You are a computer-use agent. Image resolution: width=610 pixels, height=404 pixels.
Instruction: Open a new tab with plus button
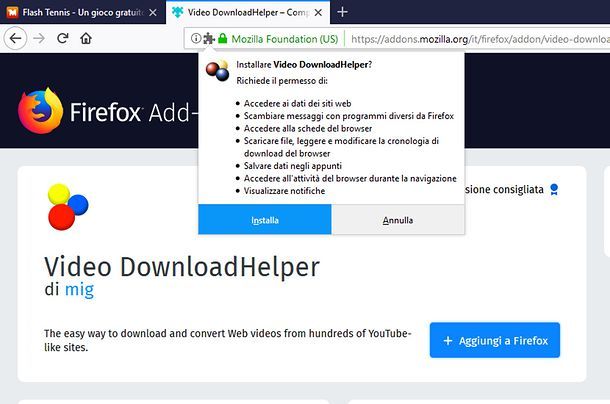point(342,12)
